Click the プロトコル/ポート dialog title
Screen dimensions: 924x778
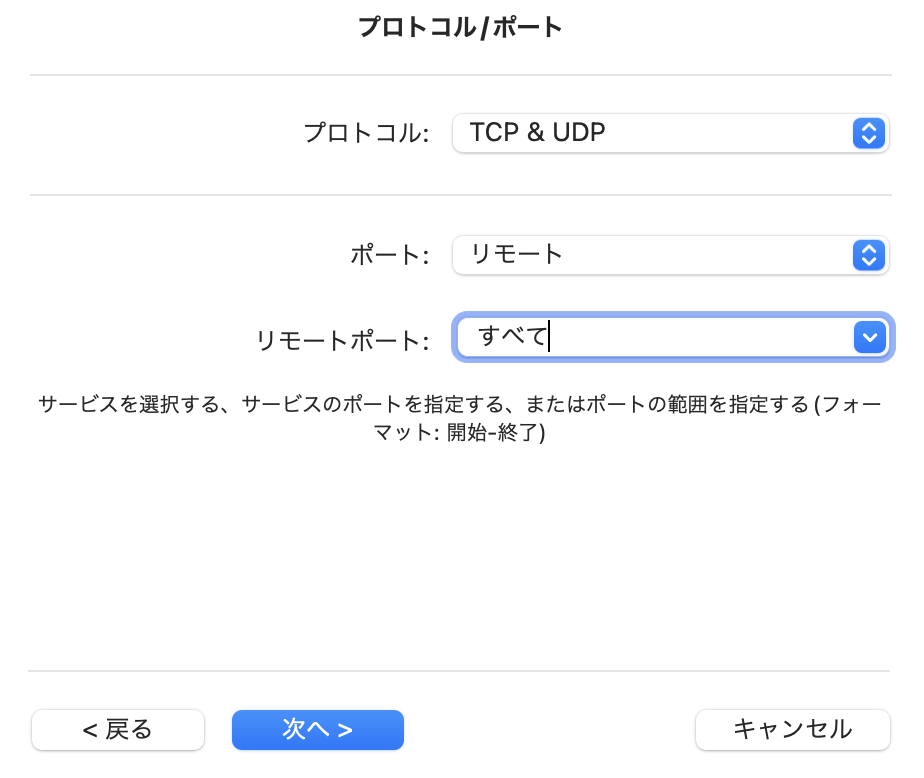pos(460,27)
